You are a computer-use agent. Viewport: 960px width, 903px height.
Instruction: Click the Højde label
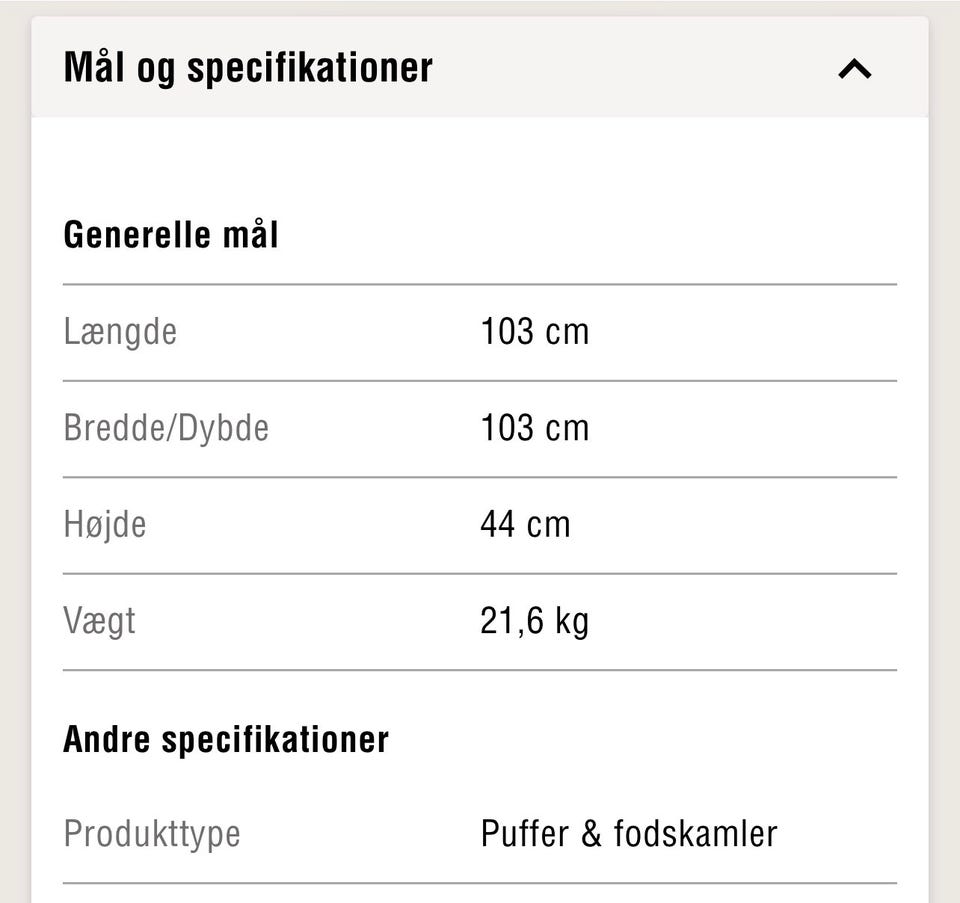pyautogui.click(x=104, y=522)
